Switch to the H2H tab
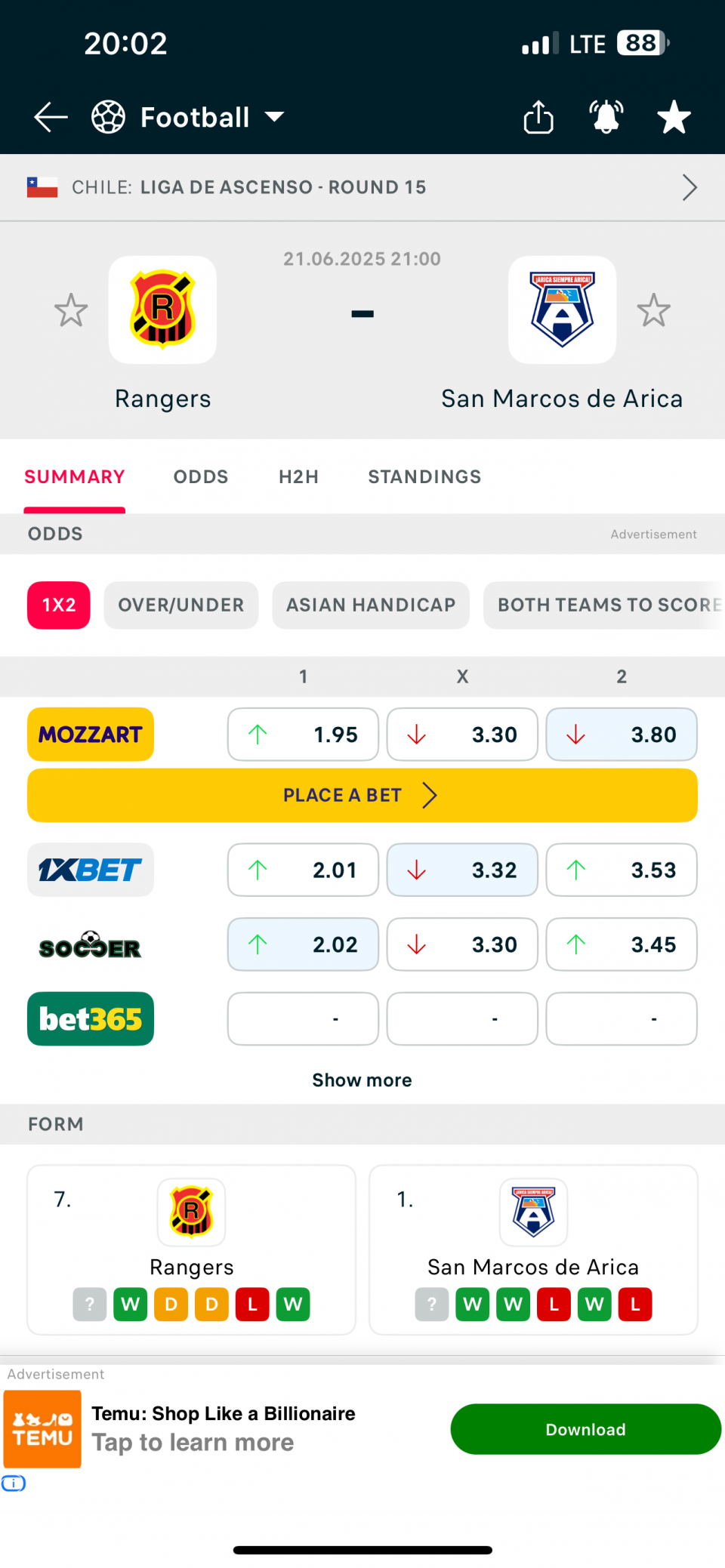Image resolution: width=725 pixels, height=1568 pixels. [298, 477]
